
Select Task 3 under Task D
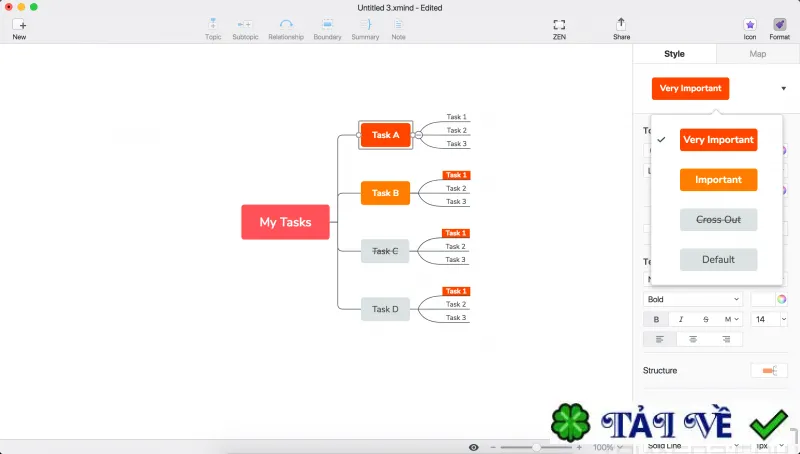[x=456, y=317]
